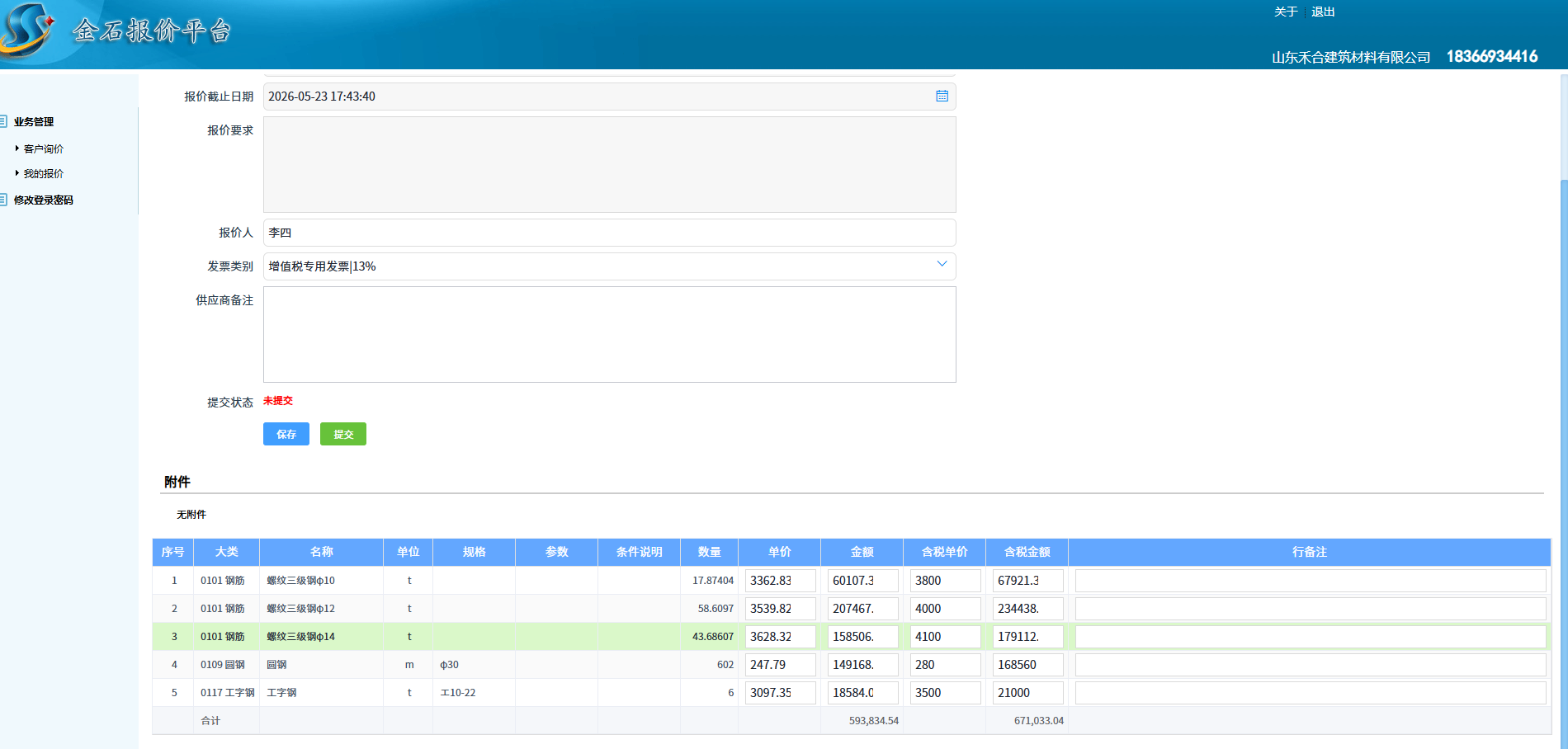Viewport: 1568px width, 749px height.
Task: Click the 未提交 status text
Action: [x=278, y=401]
